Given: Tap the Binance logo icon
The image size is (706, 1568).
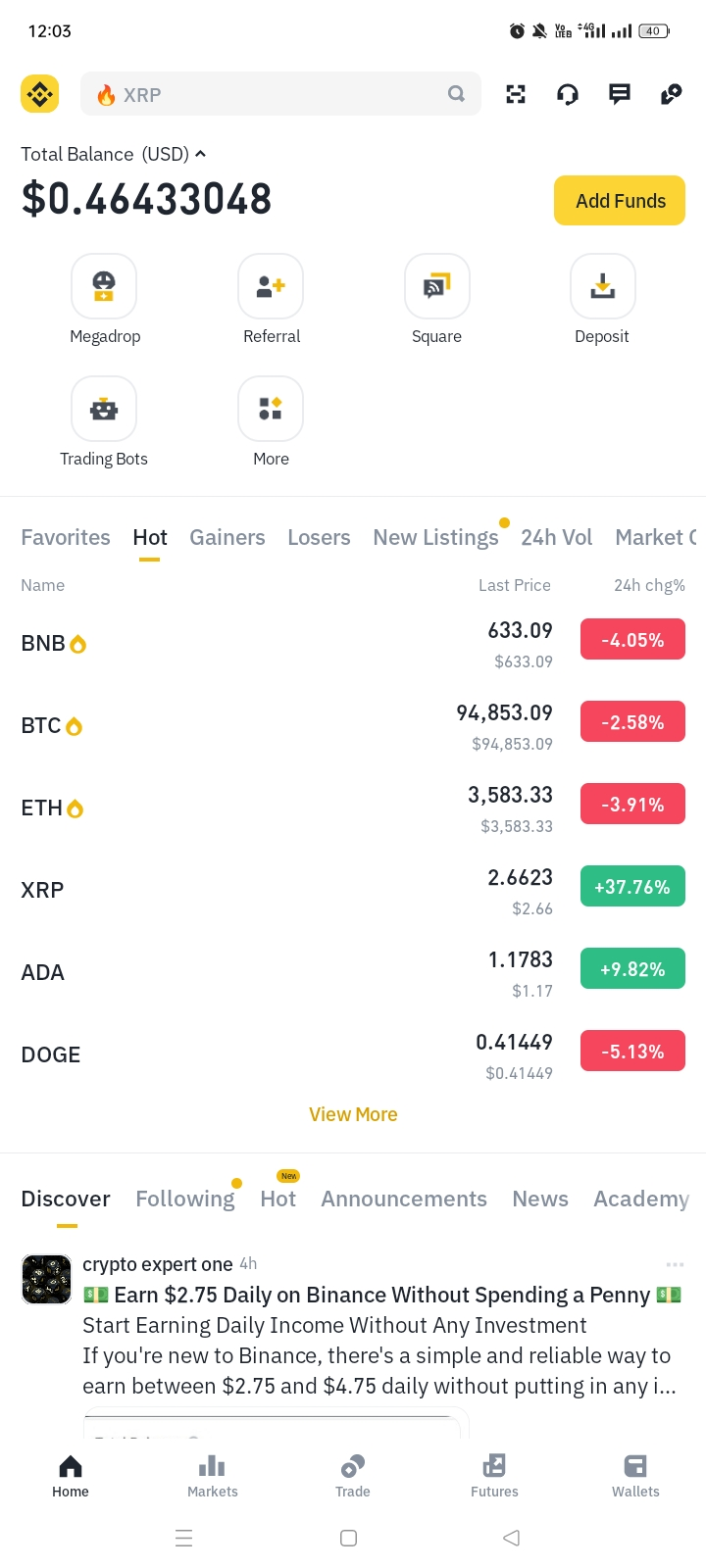Looking at the screenshot, I should [x=40, y=94].
